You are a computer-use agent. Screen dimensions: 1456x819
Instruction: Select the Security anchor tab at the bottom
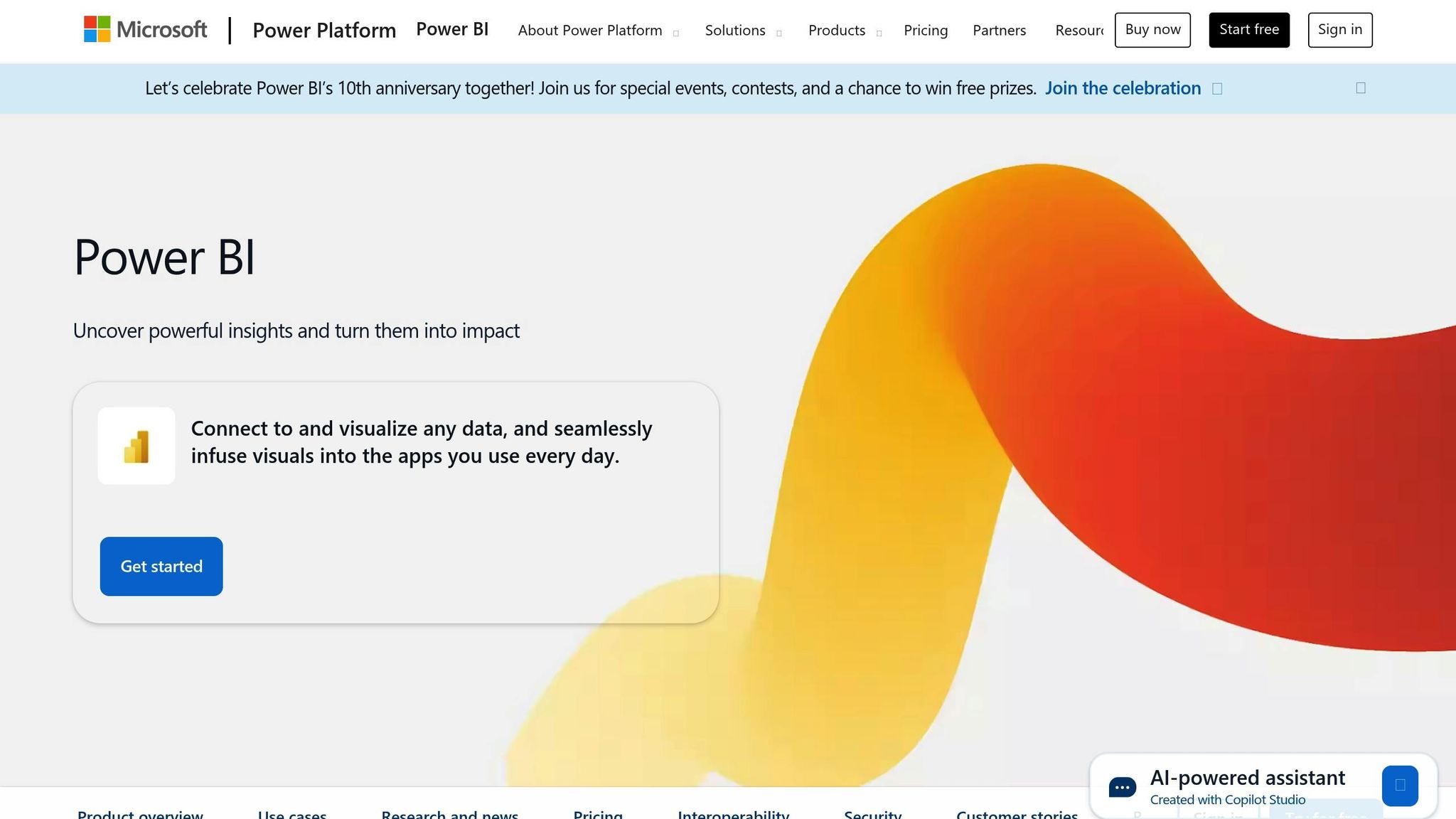pos(872,813)
